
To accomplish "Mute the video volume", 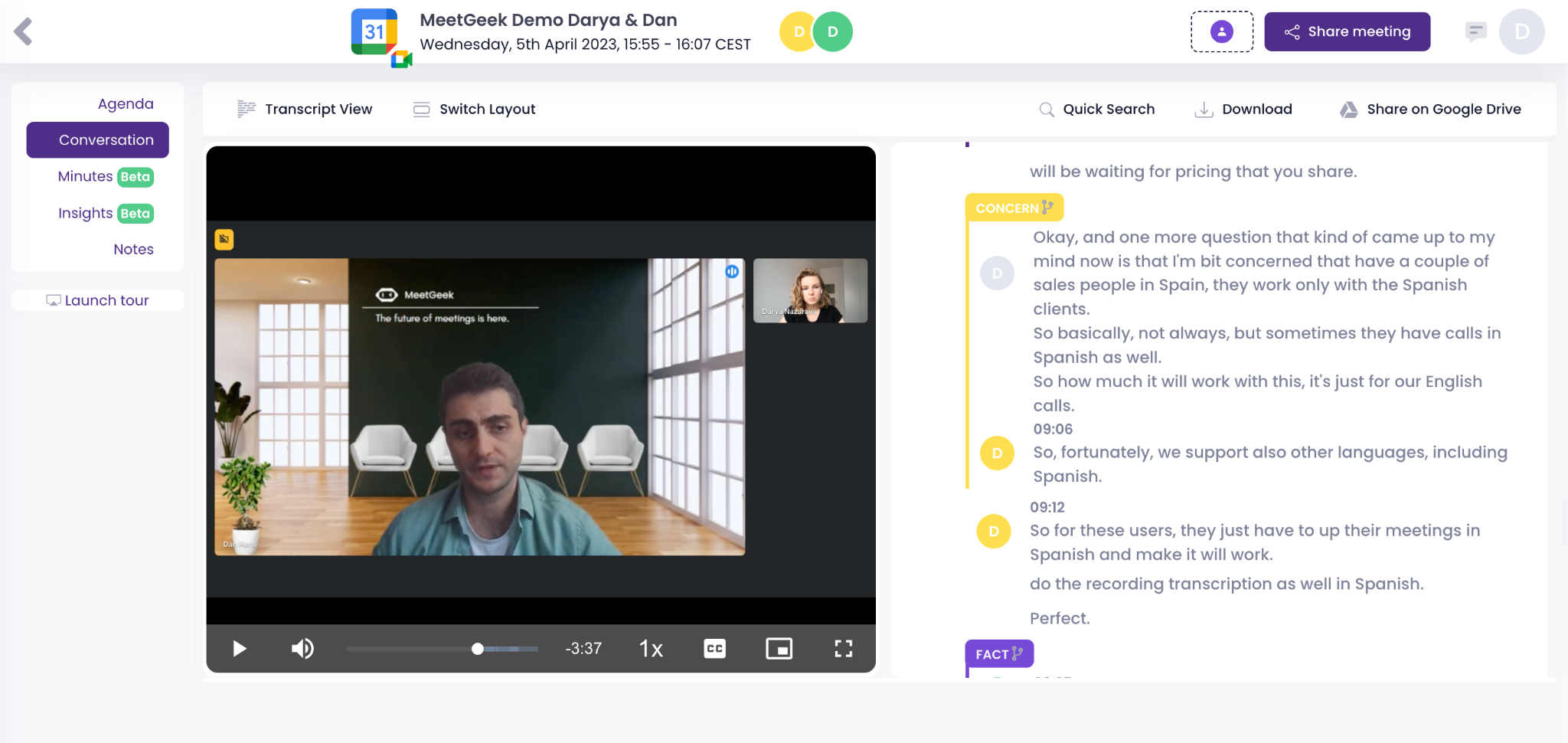I will click(302, 649).
